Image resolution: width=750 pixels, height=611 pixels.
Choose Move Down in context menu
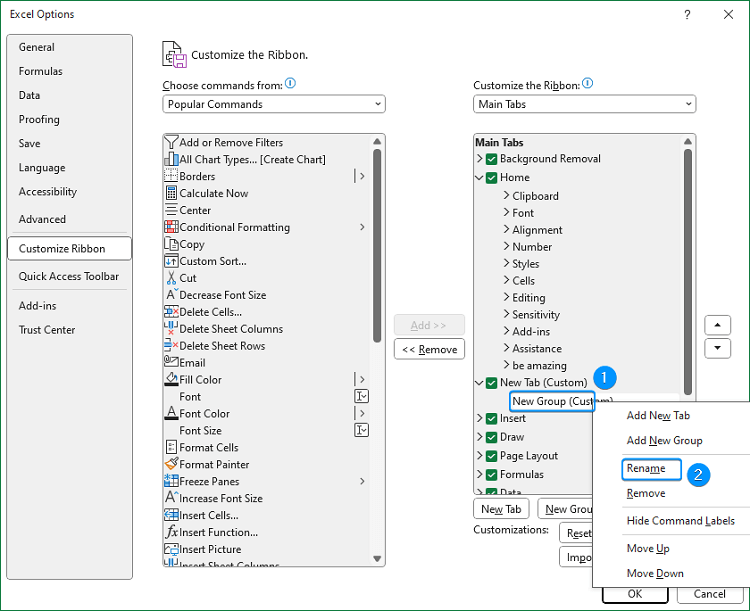[655, 573]
